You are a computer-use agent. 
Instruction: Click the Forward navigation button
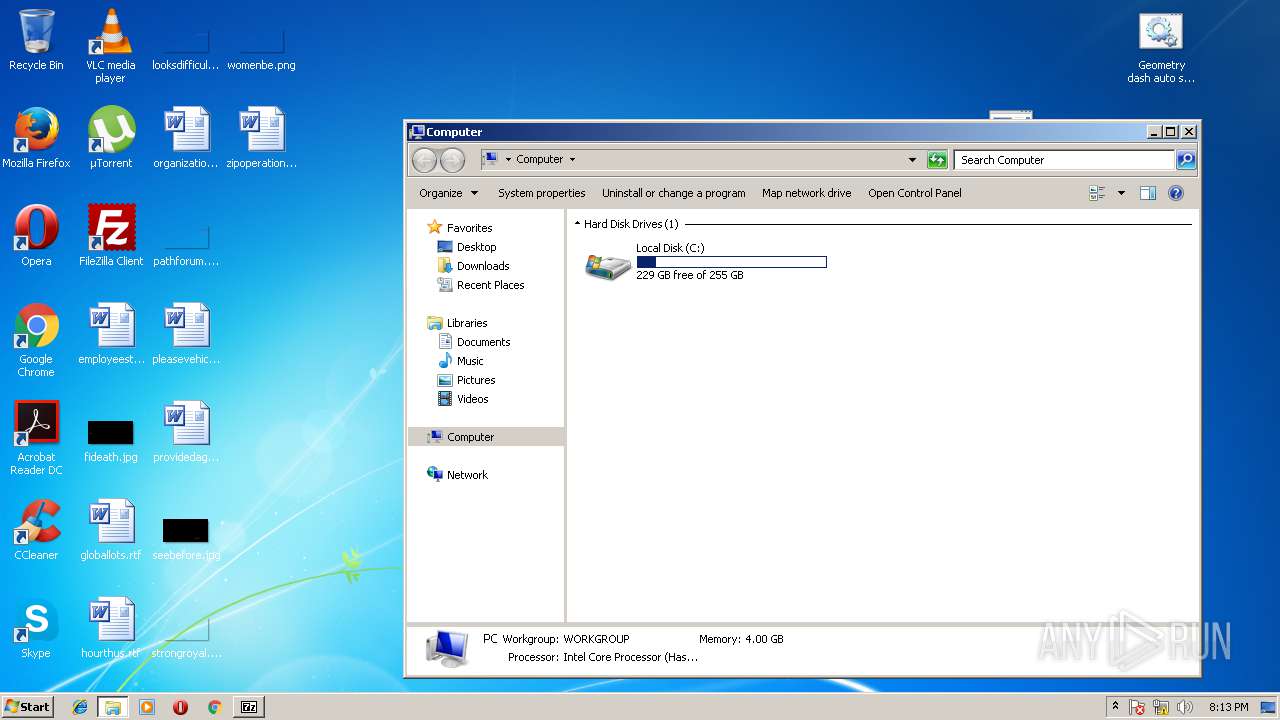[x=452, y=160]
